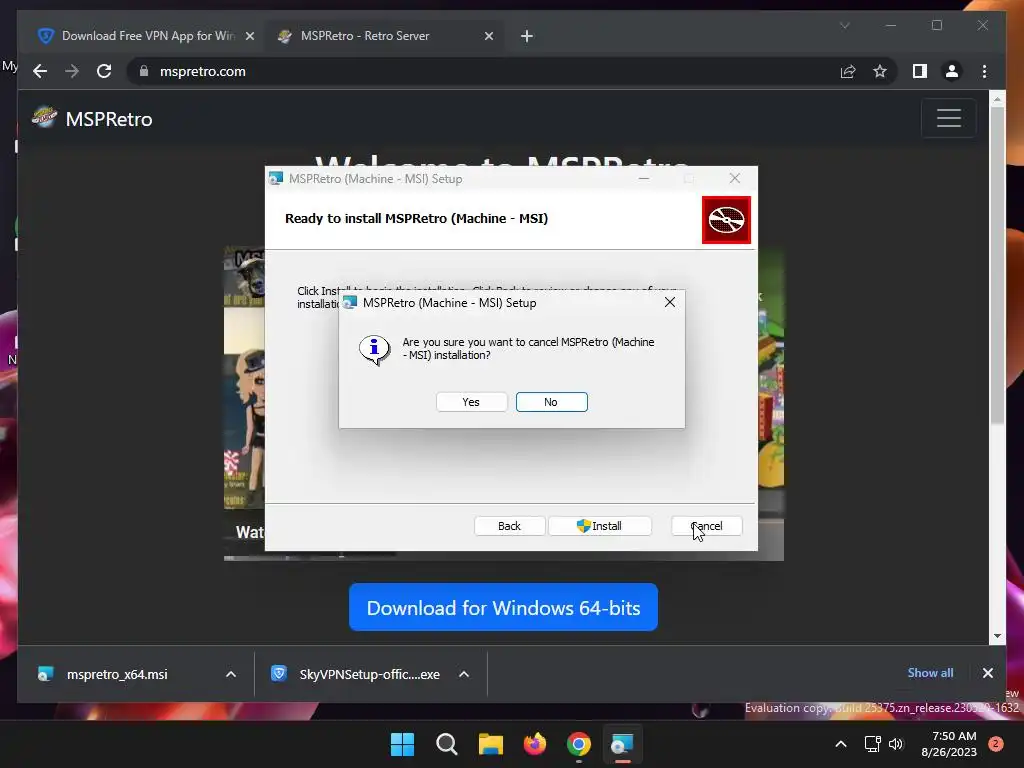Go back in the browser
This screenshot has width=1024, height=768.
coord(40,71)
